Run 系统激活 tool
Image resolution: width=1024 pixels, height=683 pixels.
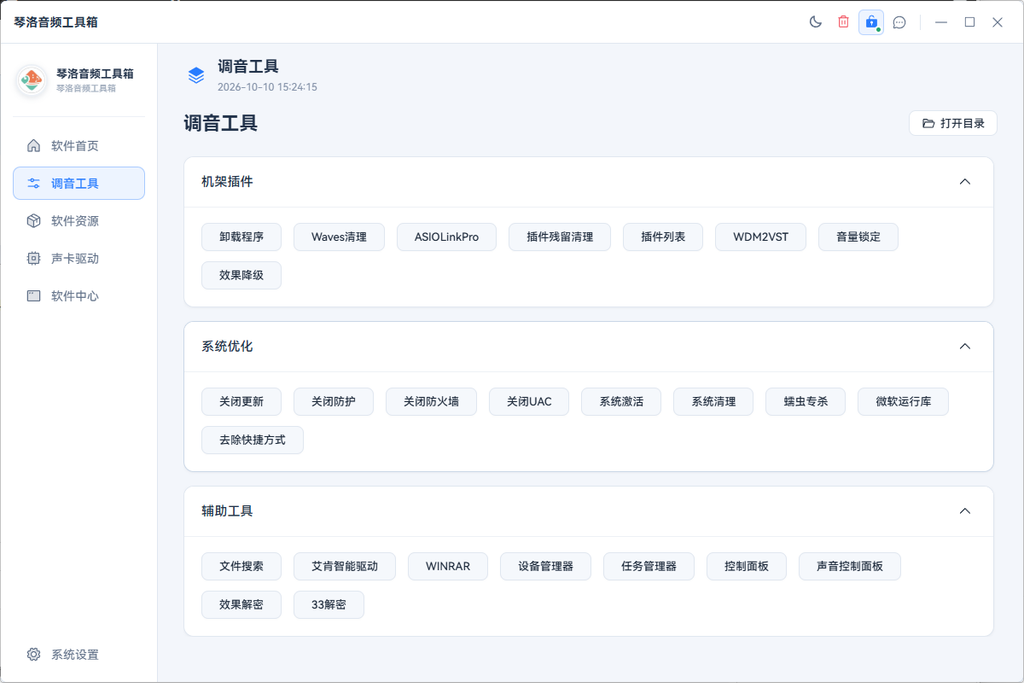(x=621, y=402)
